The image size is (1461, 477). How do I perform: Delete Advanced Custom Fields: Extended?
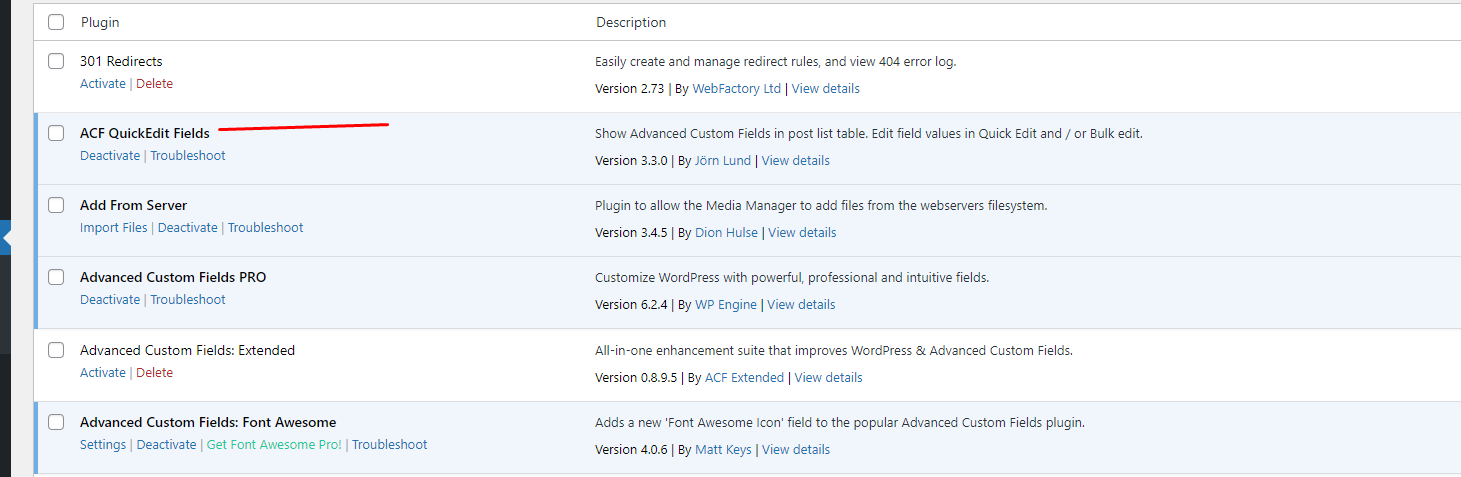coord(154,373)
